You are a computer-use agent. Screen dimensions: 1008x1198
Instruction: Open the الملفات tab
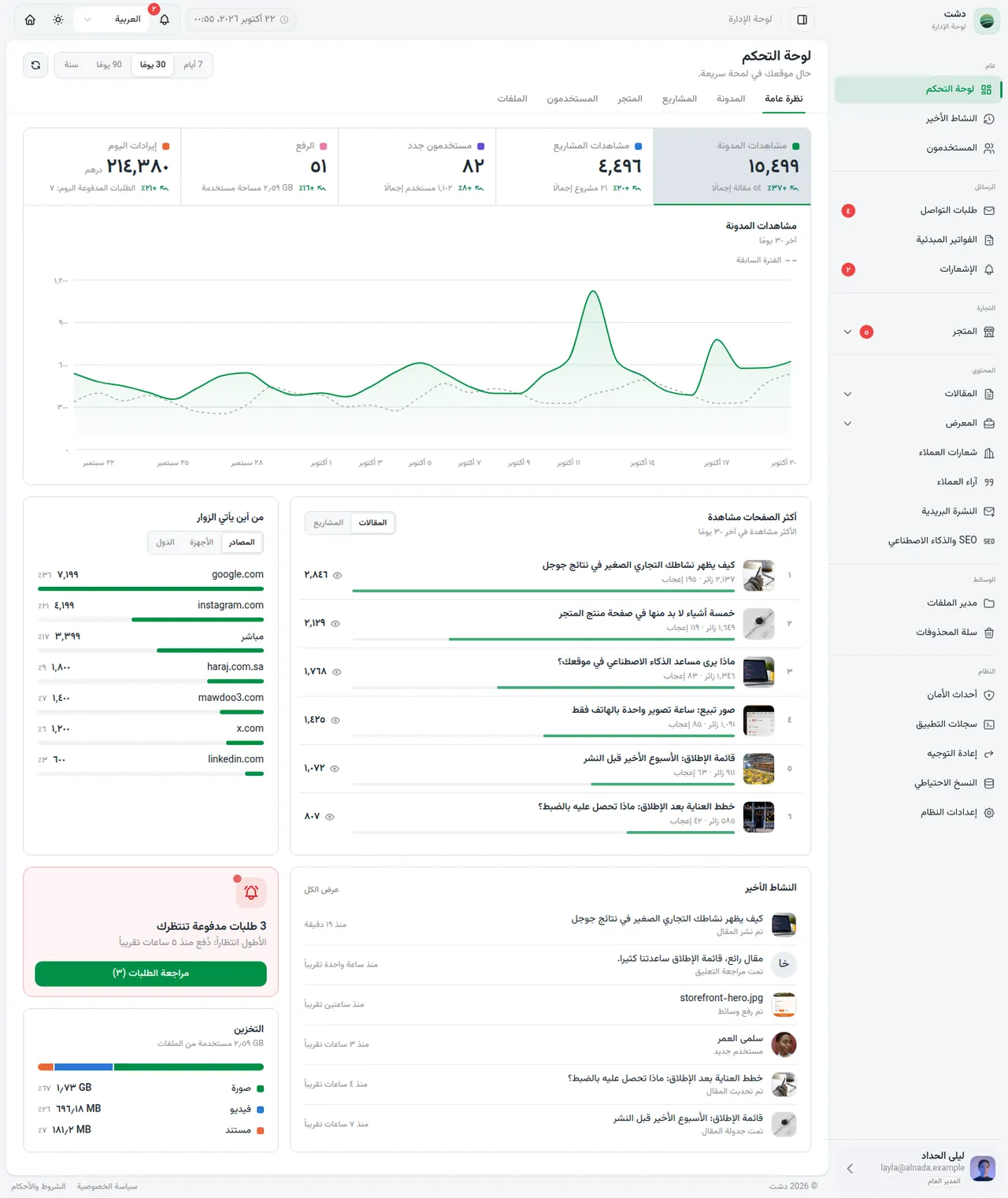click(x=513, y=99)
